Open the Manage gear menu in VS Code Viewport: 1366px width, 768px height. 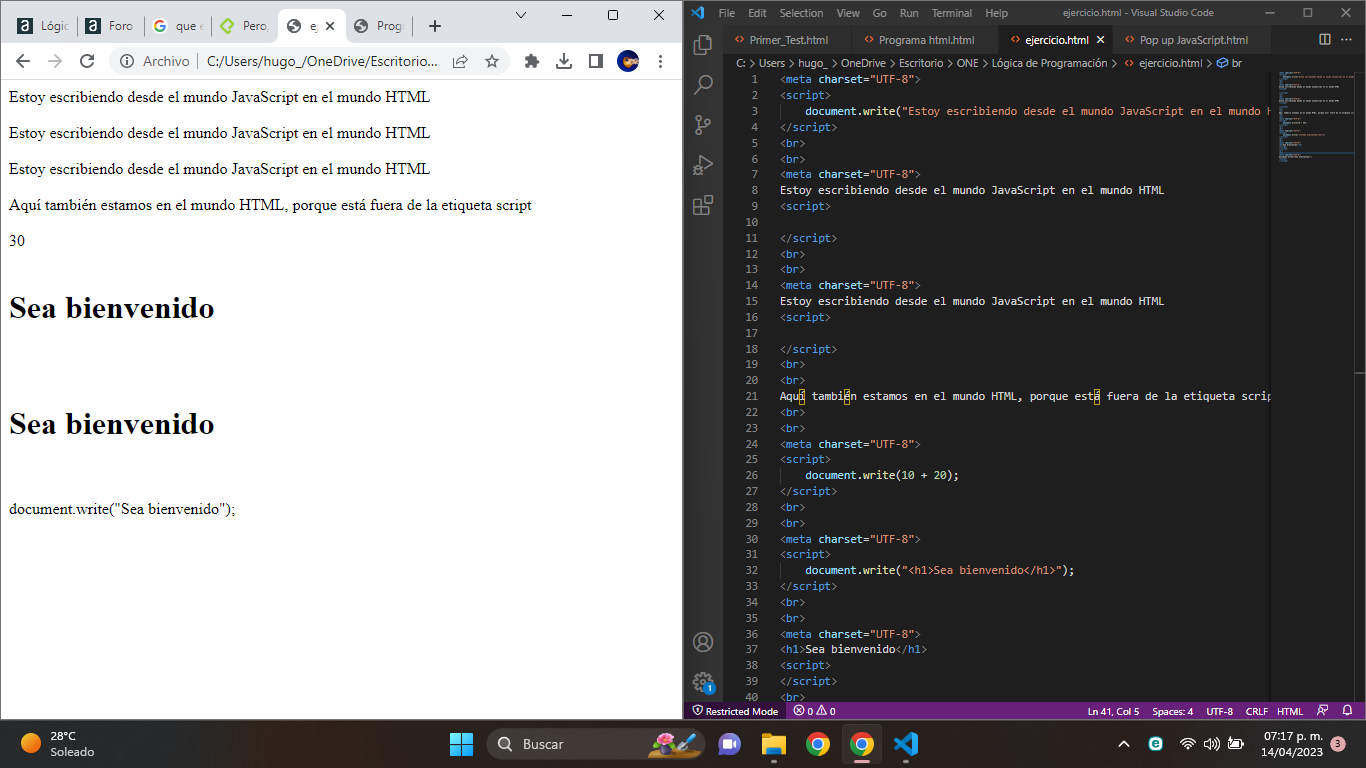[x=703, y=682]
